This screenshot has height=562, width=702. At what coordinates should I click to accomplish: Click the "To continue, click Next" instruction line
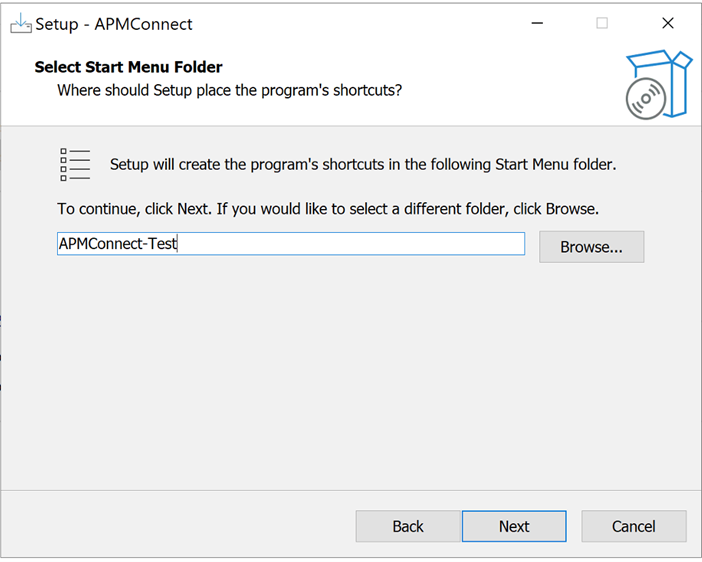point(328,209)
